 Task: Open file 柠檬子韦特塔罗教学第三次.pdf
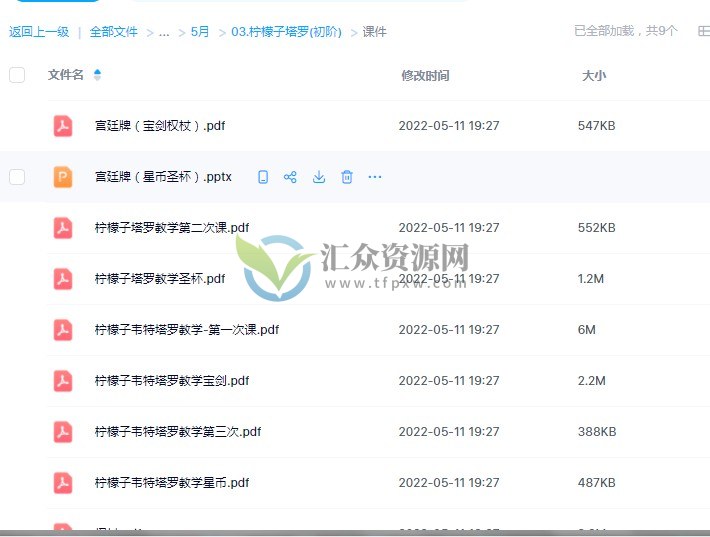178,432
